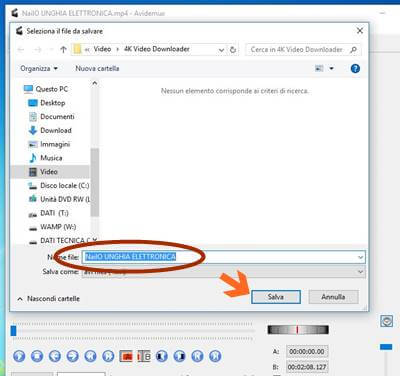This screenshot has height=376, width=400.
Task: Open the Salva come file type dropdown
Action: pyautogui.click(x=224, y=272)
